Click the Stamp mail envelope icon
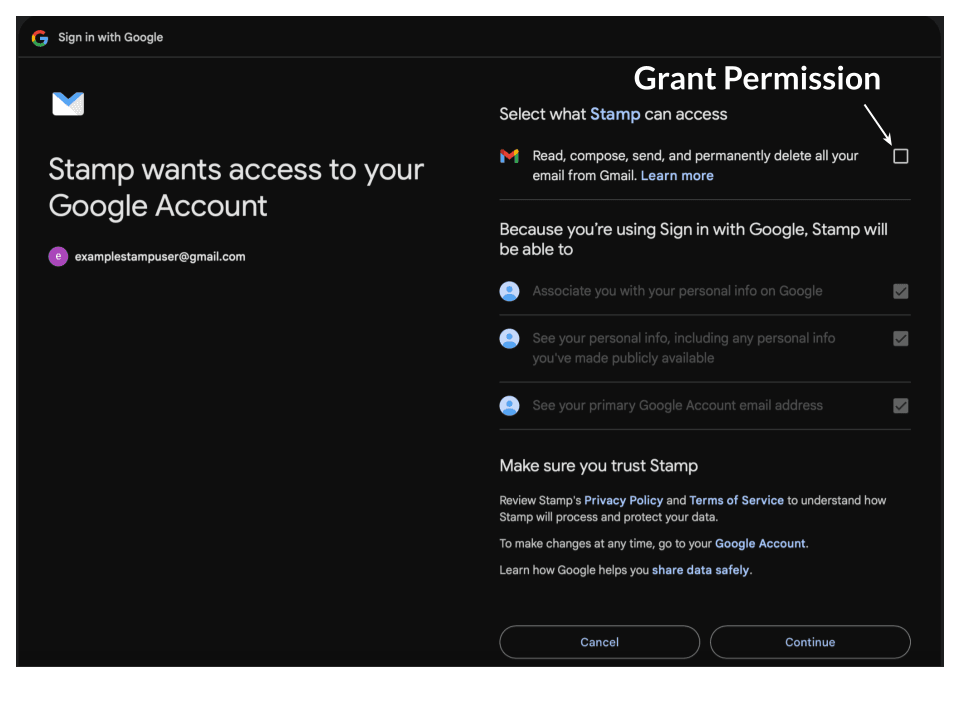Viewport: 960px width, 720px height. point(68,103)
